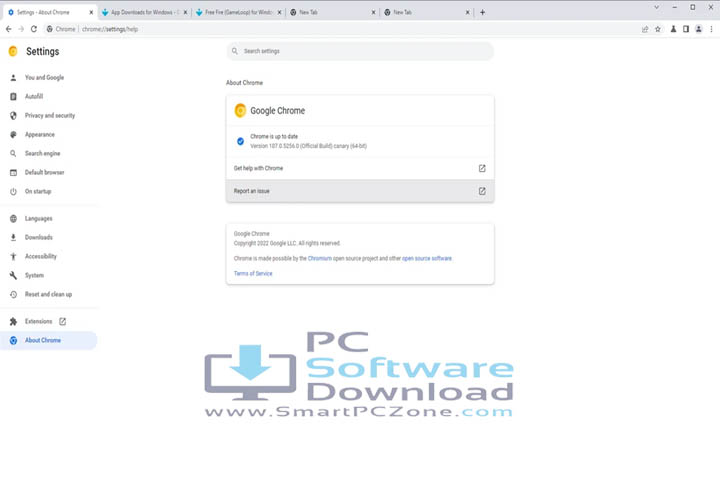Close the Free Fire GameLoop tab

coord(279,12)
